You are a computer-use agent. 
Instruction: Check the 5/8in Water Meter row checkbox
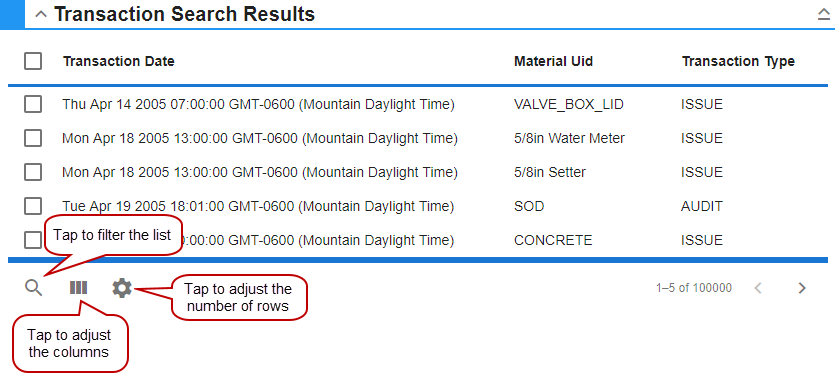[33, 138]
